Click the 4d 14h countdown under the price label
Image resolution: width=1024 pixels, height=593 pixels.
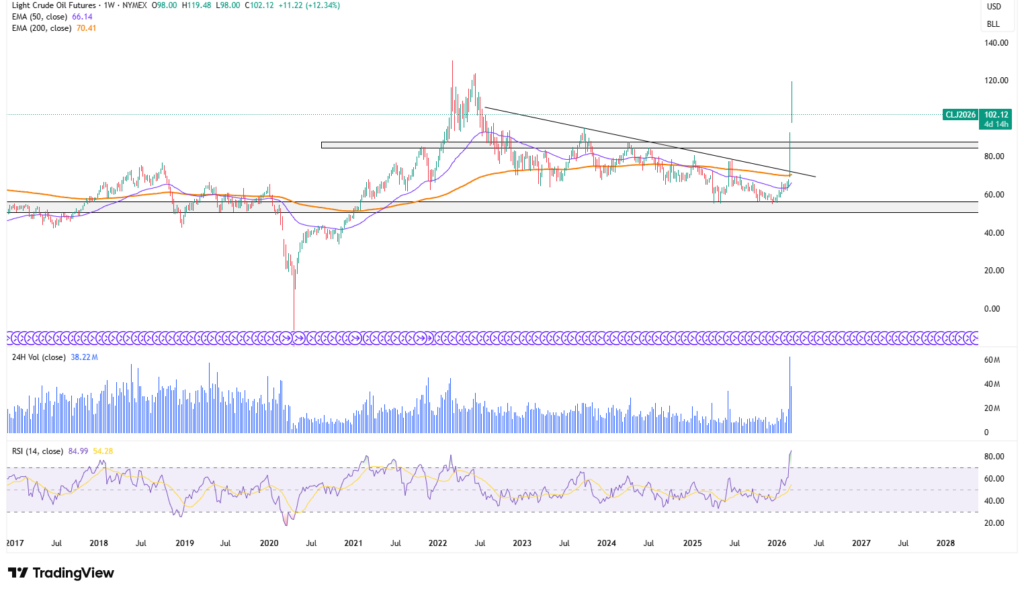994,126
